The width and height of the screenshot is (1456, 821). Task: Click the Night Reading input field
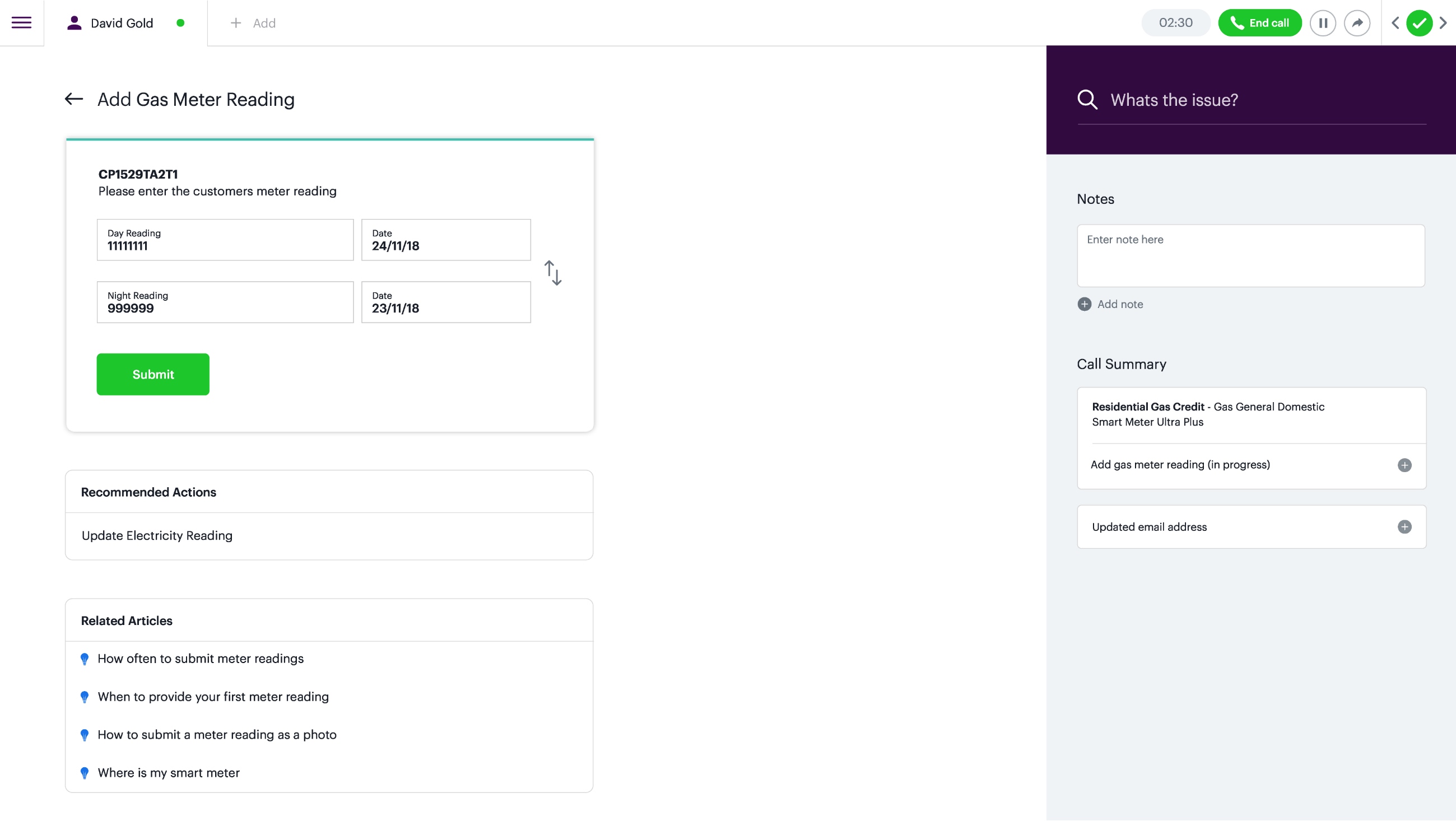[225, 302]
